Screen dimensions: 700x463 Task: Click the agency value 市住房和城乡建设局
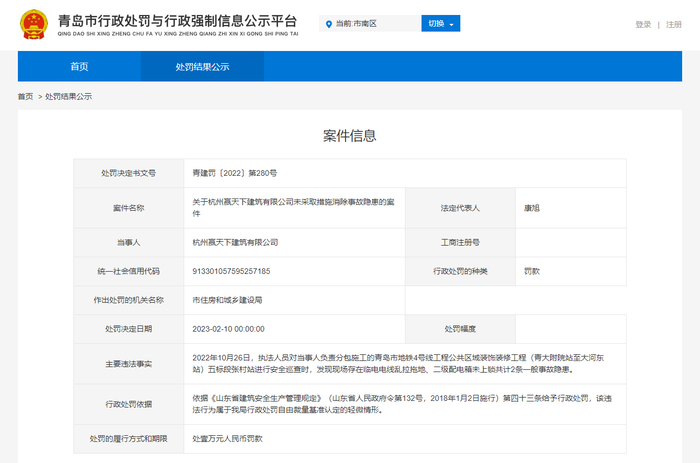click(227, 300)
